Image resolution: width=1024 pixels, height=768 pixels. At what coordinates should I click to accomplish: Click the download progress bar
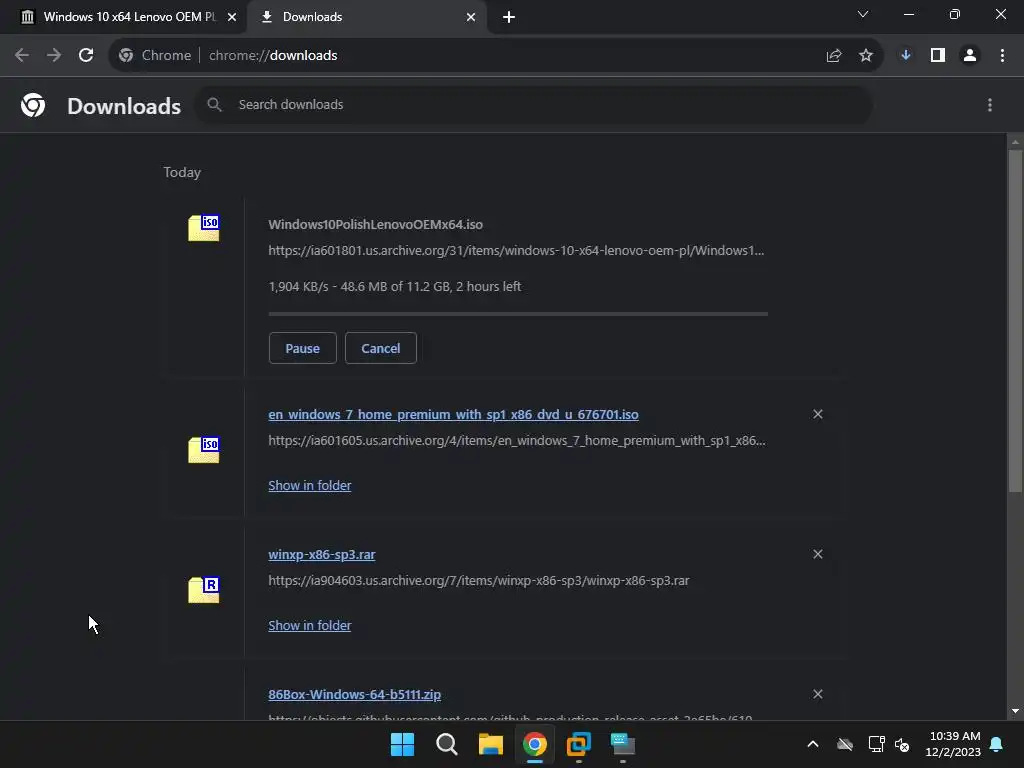[518, 314]
